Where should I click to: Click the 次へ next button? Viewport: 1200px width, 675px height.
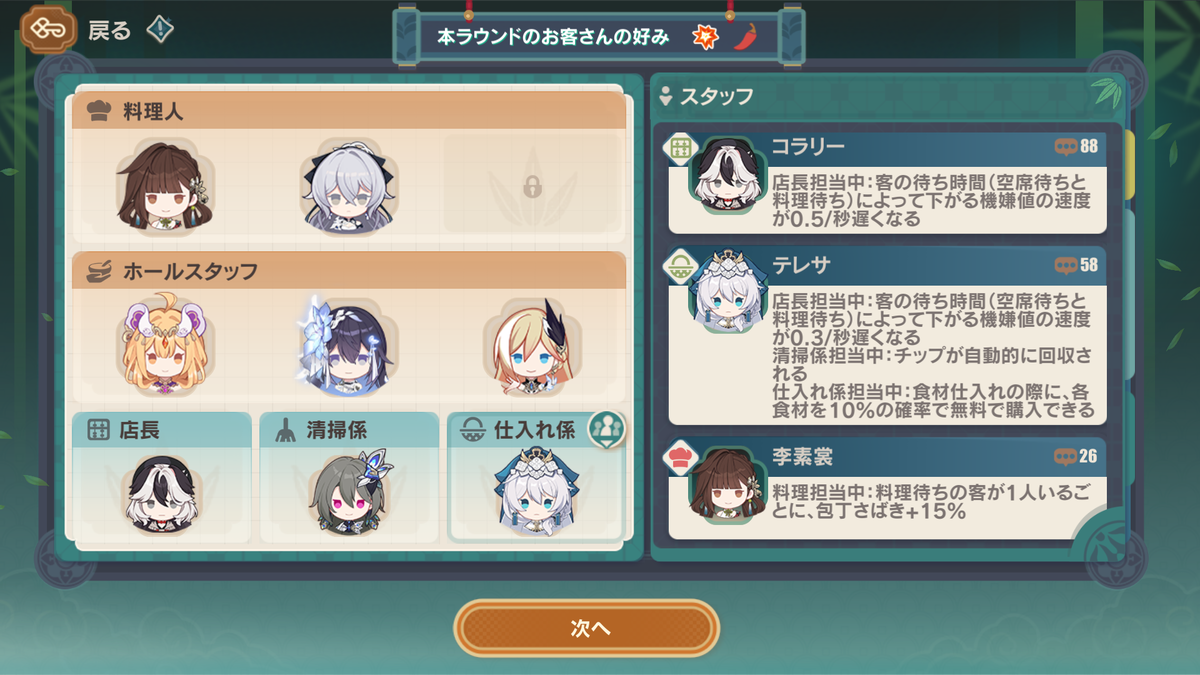(587, 629)
